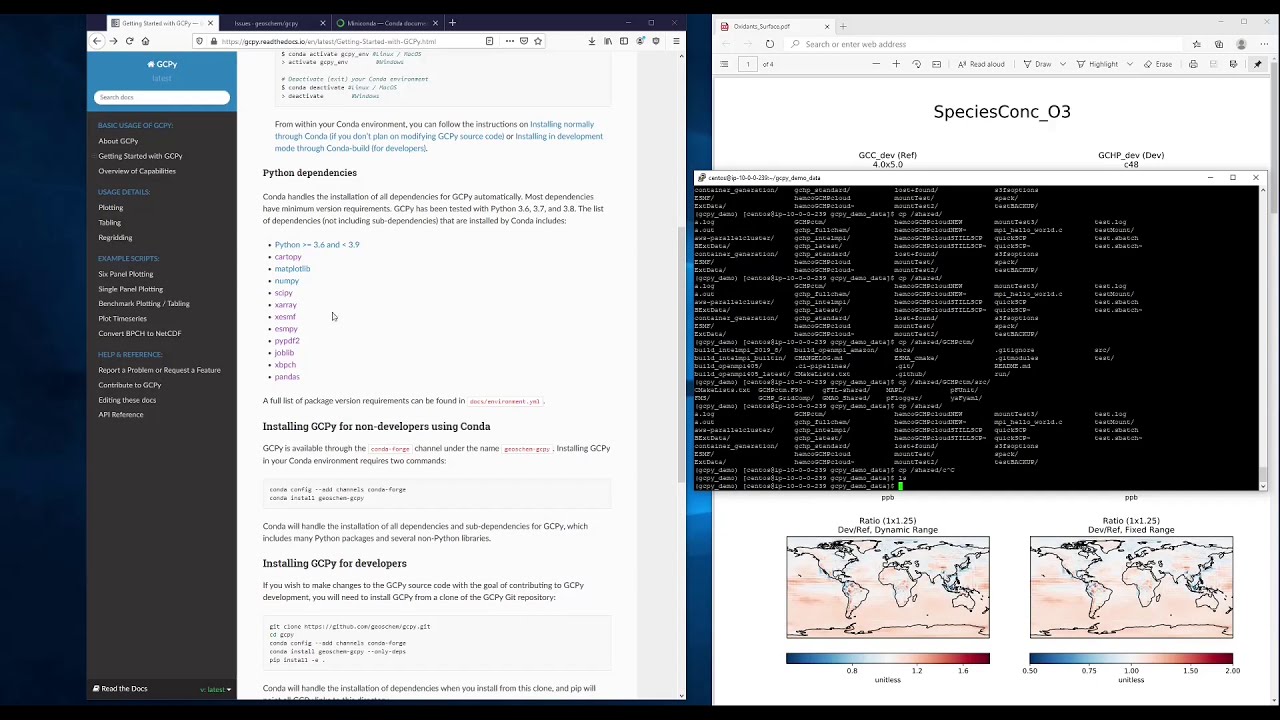This screenshot has width=1280, height=720.
Task: Open 'Benchmark Plotting / Tabling' sidebar entry
Action: pyautogui.click(x=144, y=304)
